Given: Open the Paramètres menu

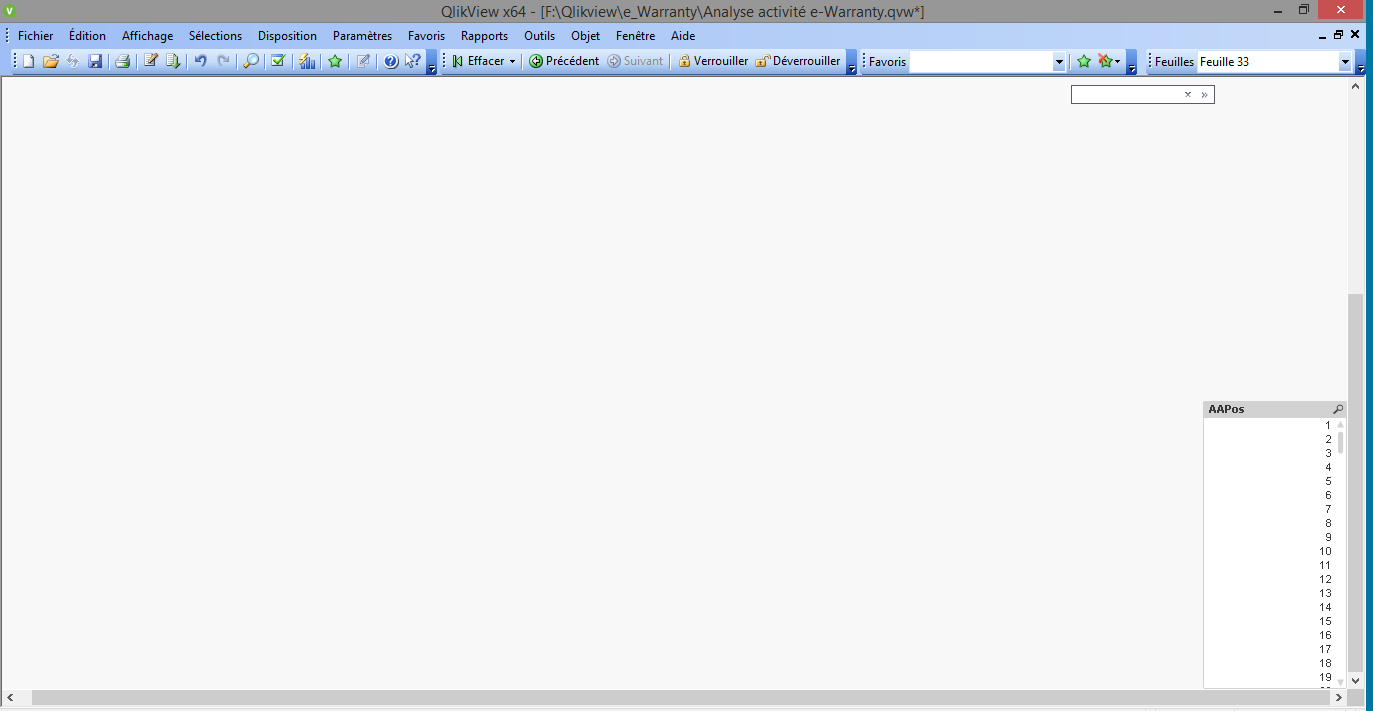Looking at the screenshot, I should (x=362, y=35).
